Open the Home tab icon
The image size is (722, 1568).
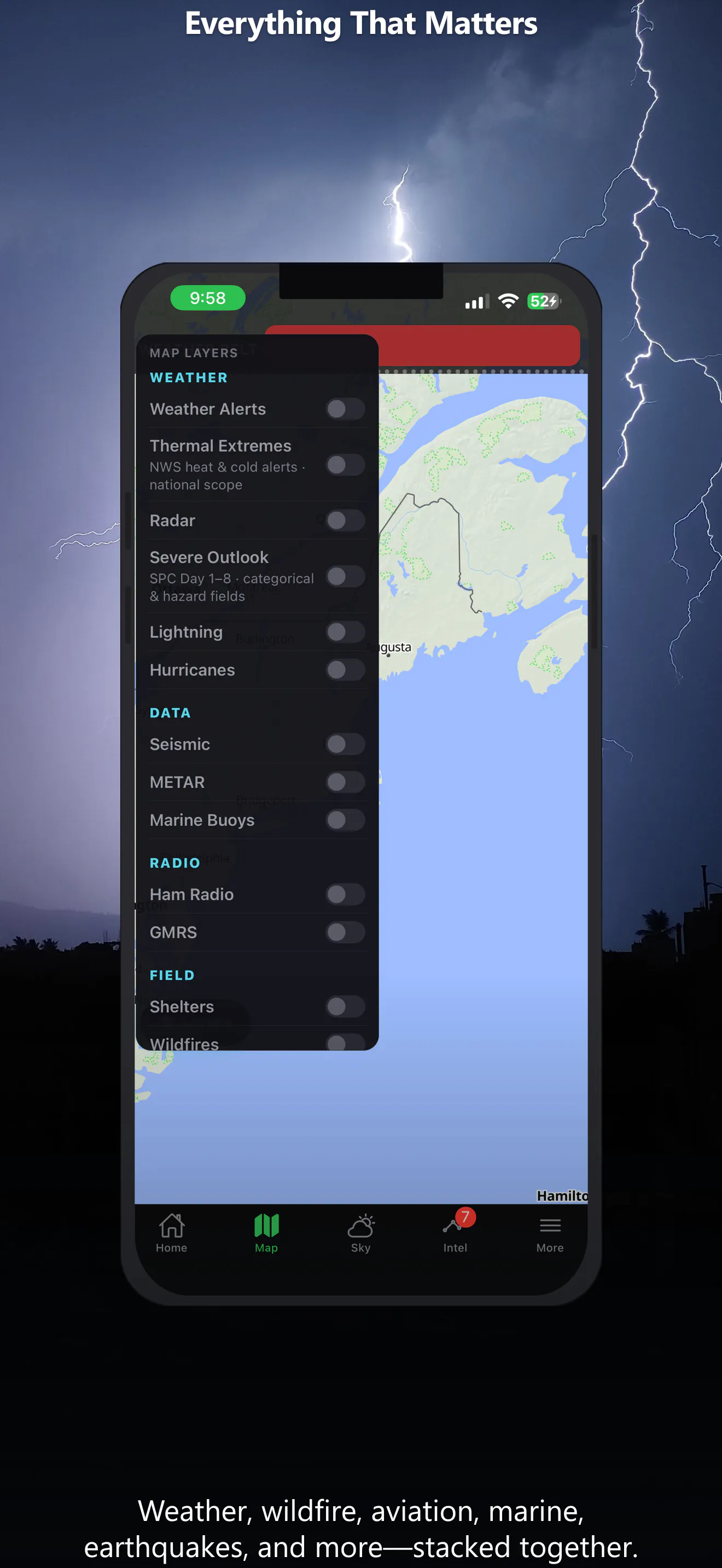coord(172,1225)
